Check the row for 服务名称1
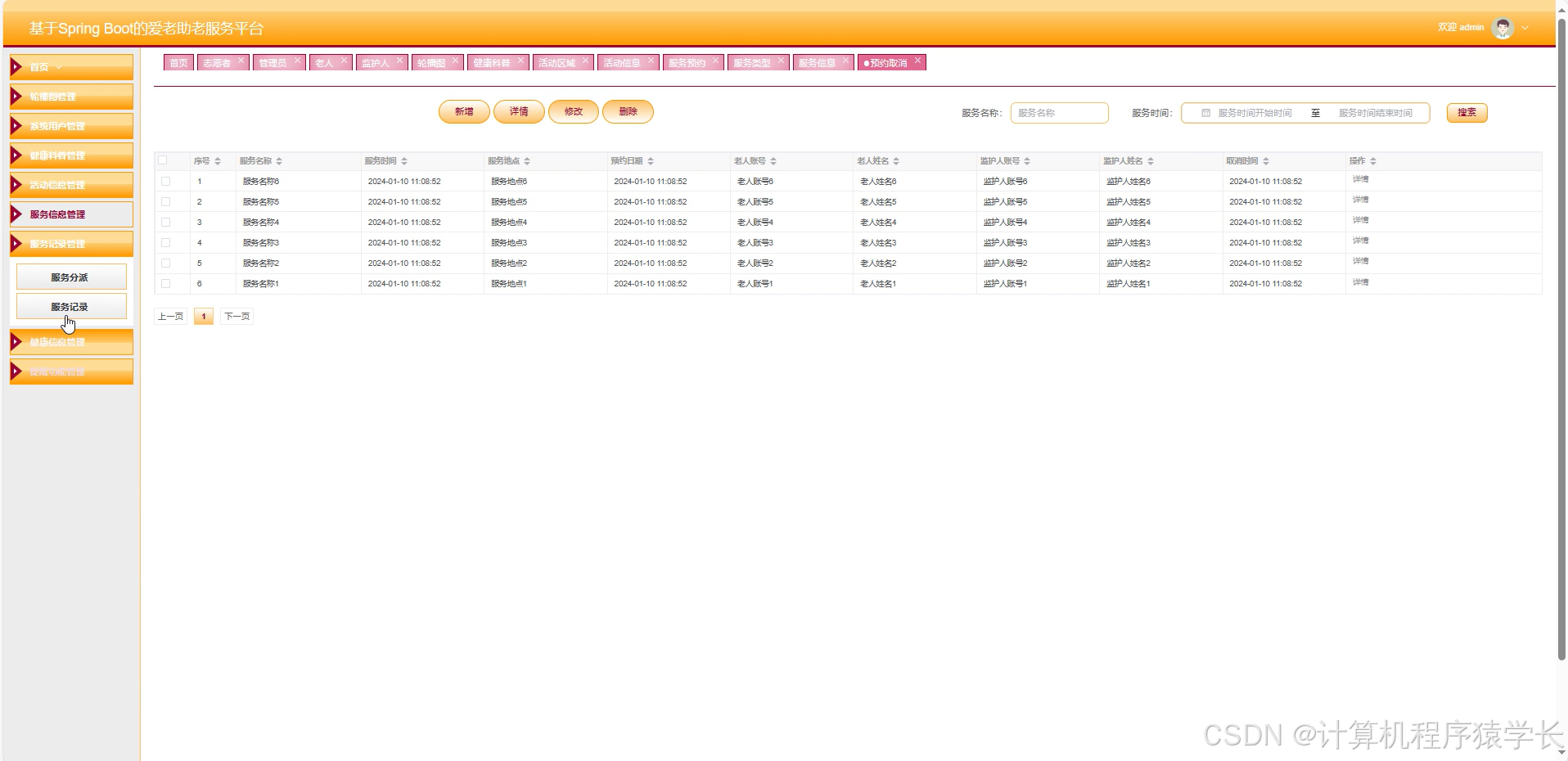Screen dimensions: 1568x761 click(166, 283)
